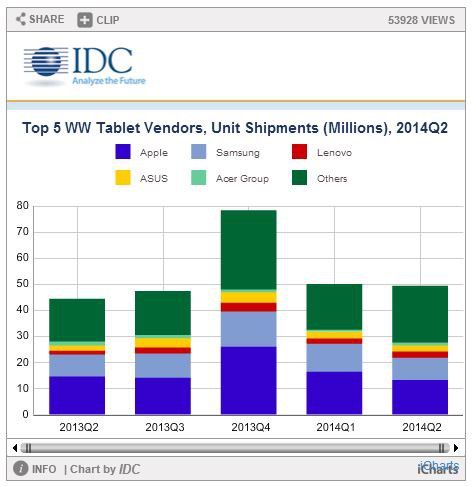Click the SHARE icon button
Screen dimensions: 475x487
21,19
